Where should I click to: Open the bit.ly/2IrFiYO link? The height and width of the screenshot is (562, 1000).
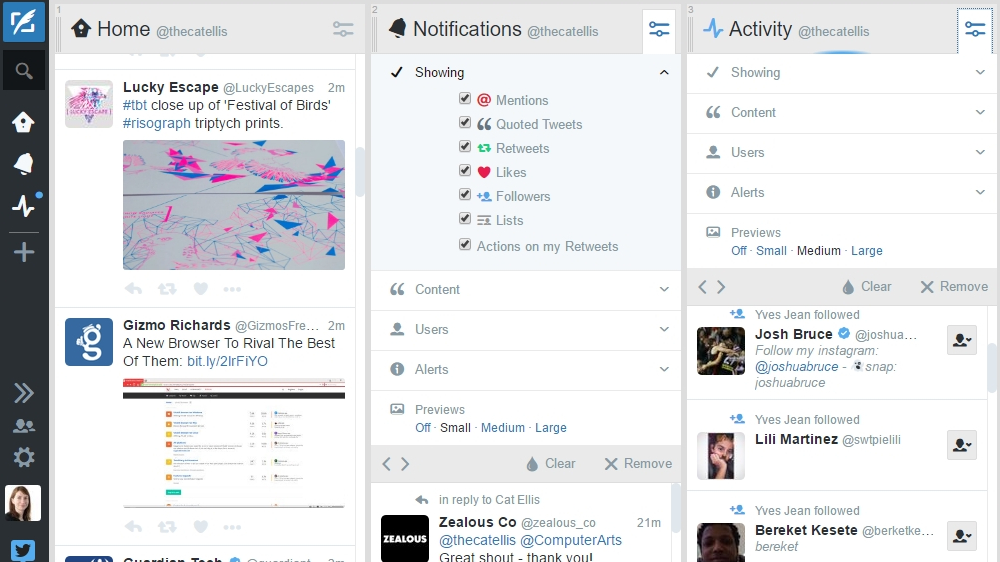pyautogui.click(x=227, y=361)
